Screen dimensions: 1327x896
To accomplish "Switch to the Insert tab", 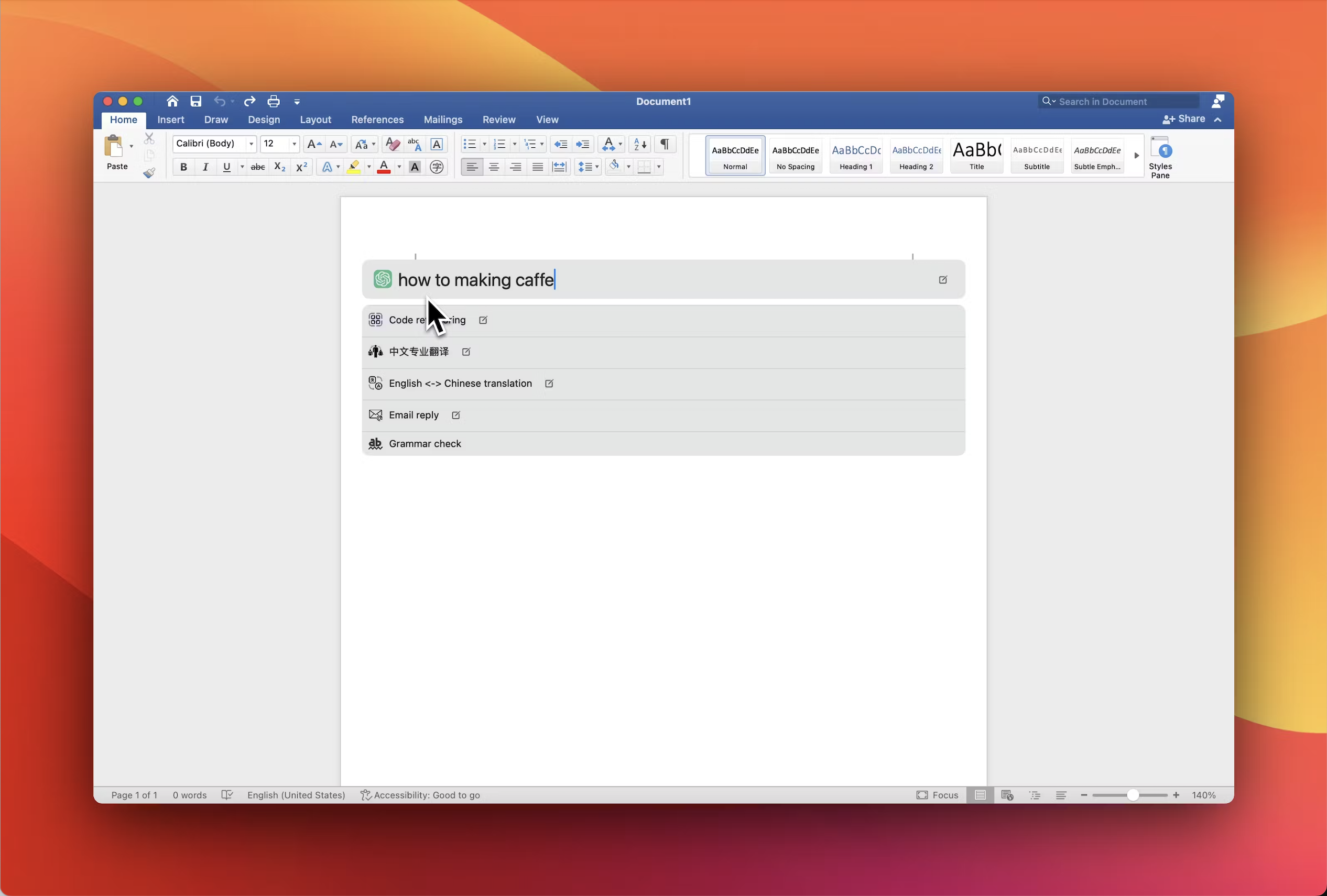I will (171, 120).
